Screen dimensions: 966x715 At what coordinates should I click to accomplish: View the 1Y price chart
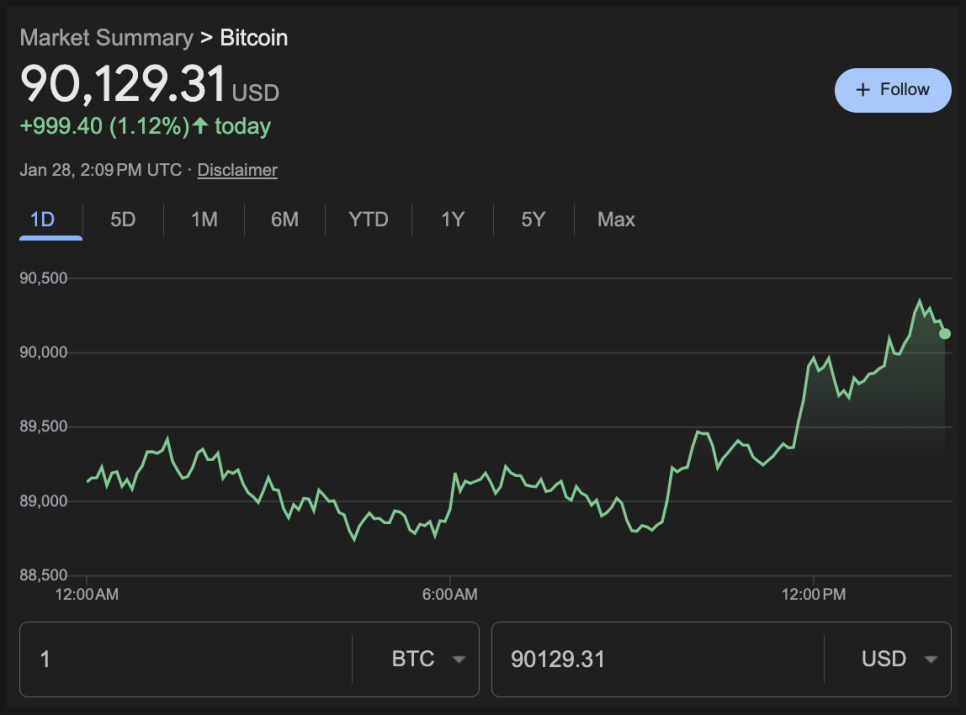click(x=453, y=219)
